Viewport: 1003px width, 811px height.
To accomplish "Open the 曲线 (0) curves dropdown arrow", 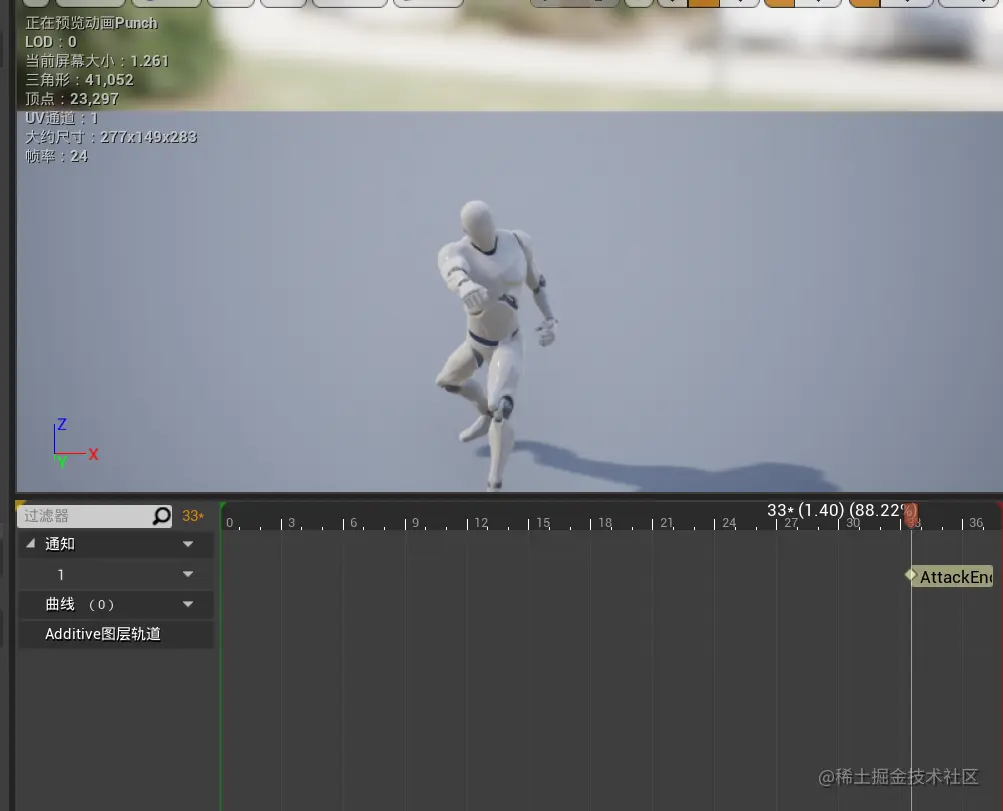I will (x=188, y=604).
